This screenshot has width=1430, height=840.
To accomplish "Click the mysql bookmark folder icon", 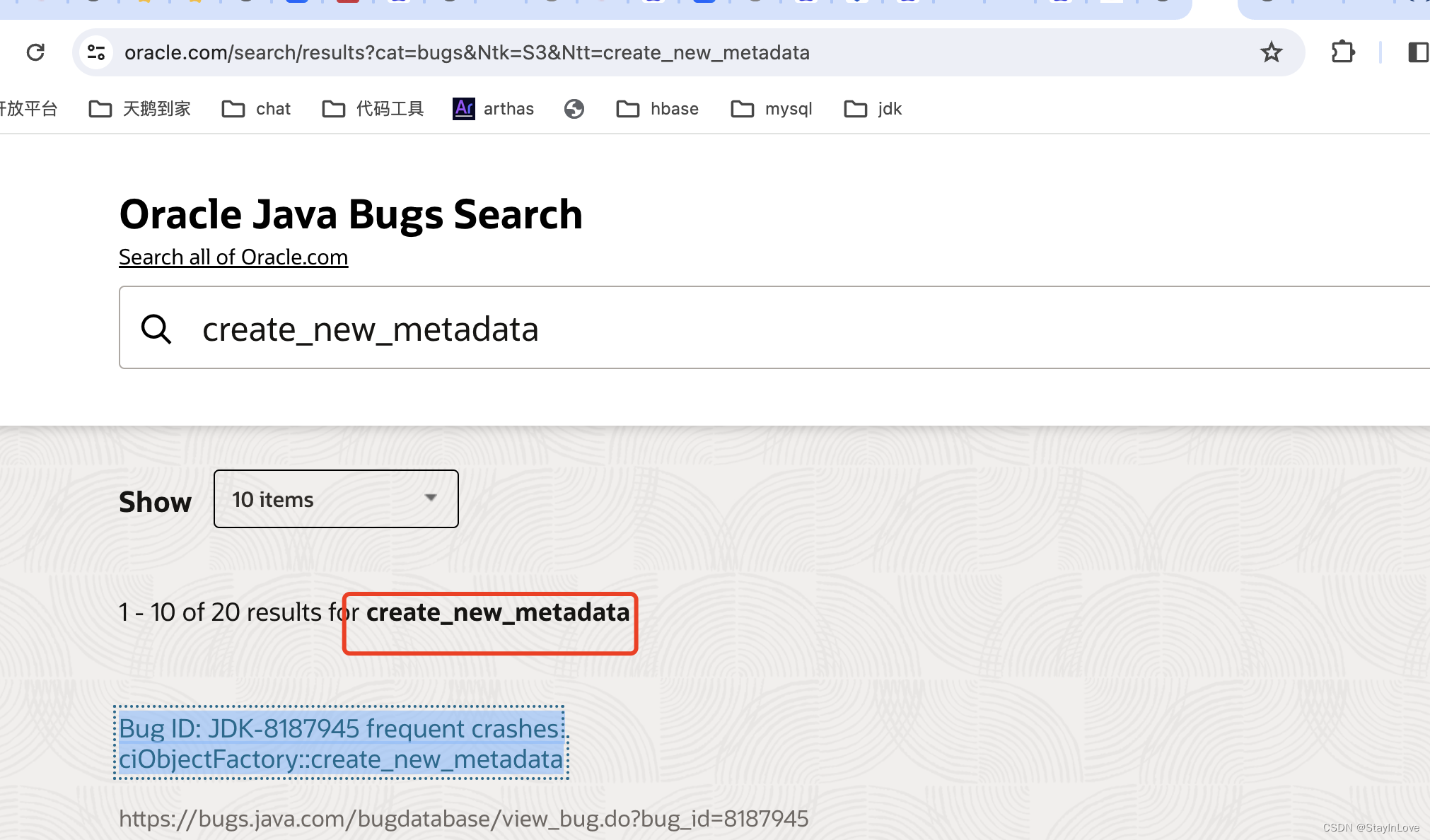I will click(x=743, y=109).
